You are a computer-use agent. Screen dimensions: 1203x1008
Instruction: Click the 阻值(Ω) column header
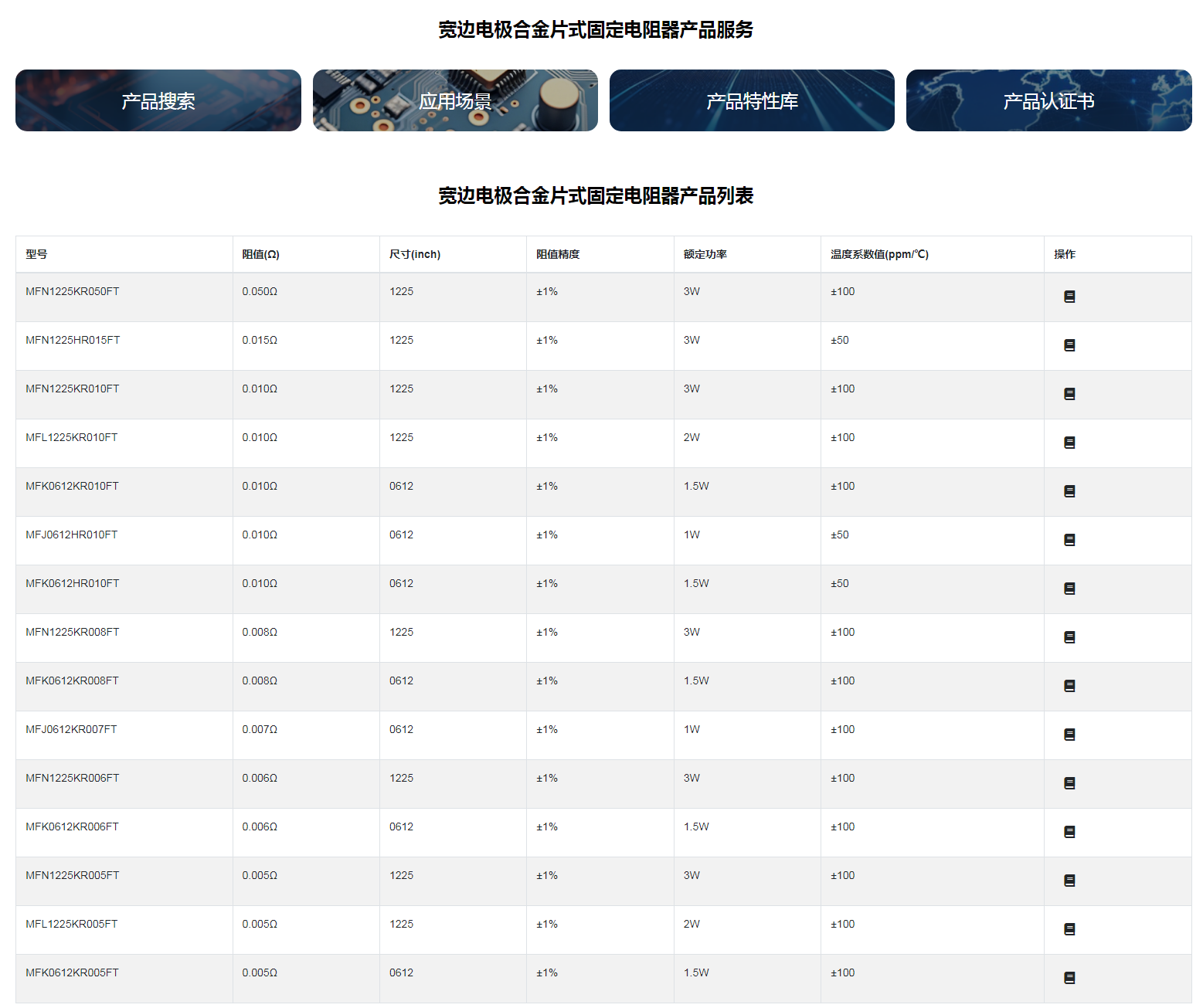click(x=260, y=254)
